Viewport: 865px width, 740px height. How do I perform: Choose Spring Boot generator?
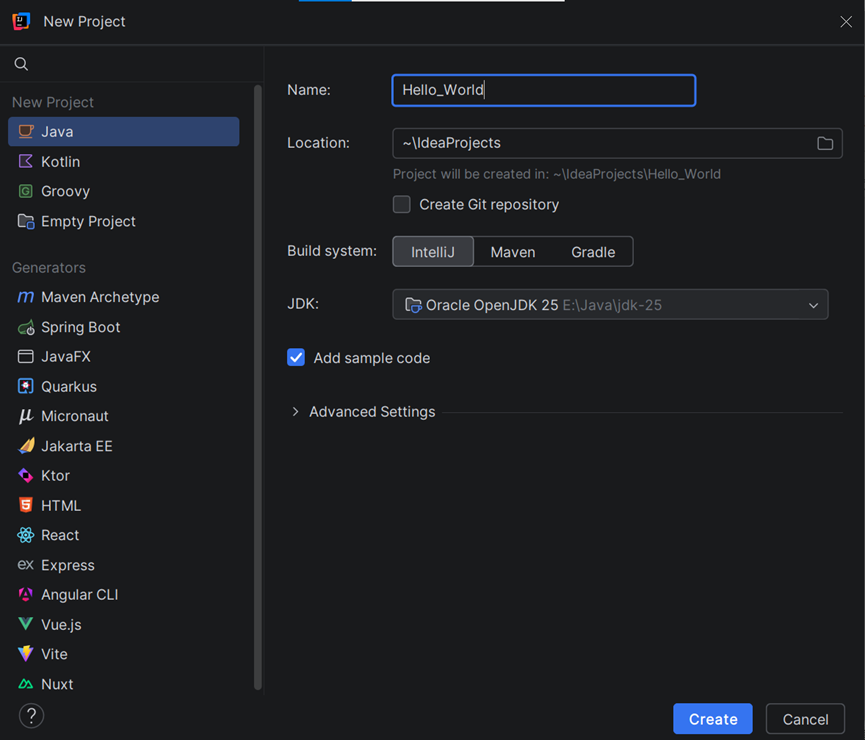tap(124, 327)
